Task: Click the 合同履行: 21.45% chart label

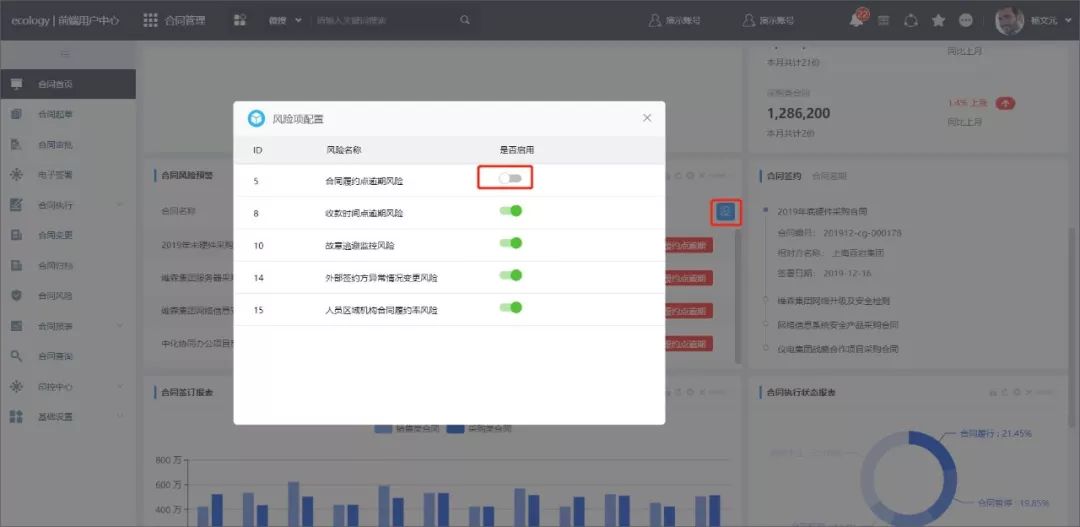Action: [x=995, y=434]
